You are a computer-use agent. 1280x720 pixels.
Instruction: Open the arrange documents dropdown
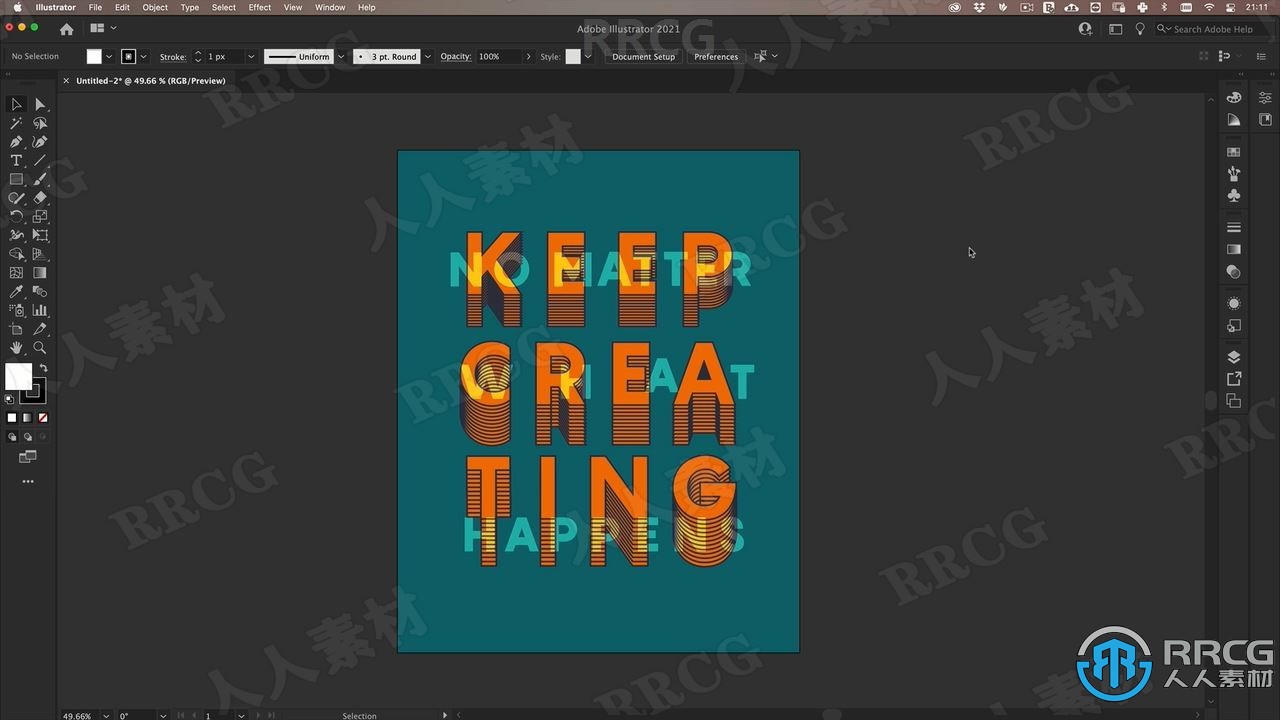(103, 29)
